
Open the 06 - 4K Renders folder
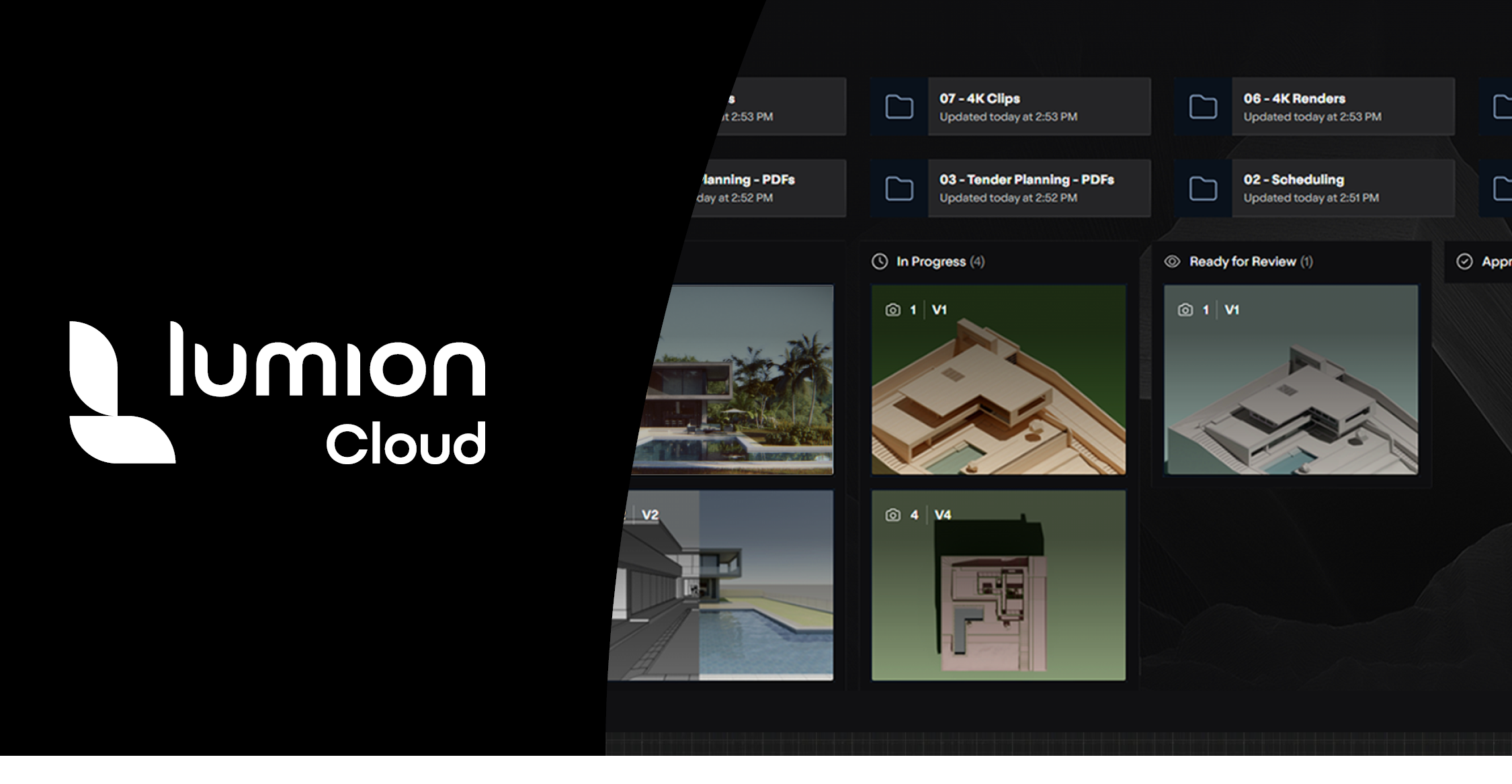[x=1343, y=107]
